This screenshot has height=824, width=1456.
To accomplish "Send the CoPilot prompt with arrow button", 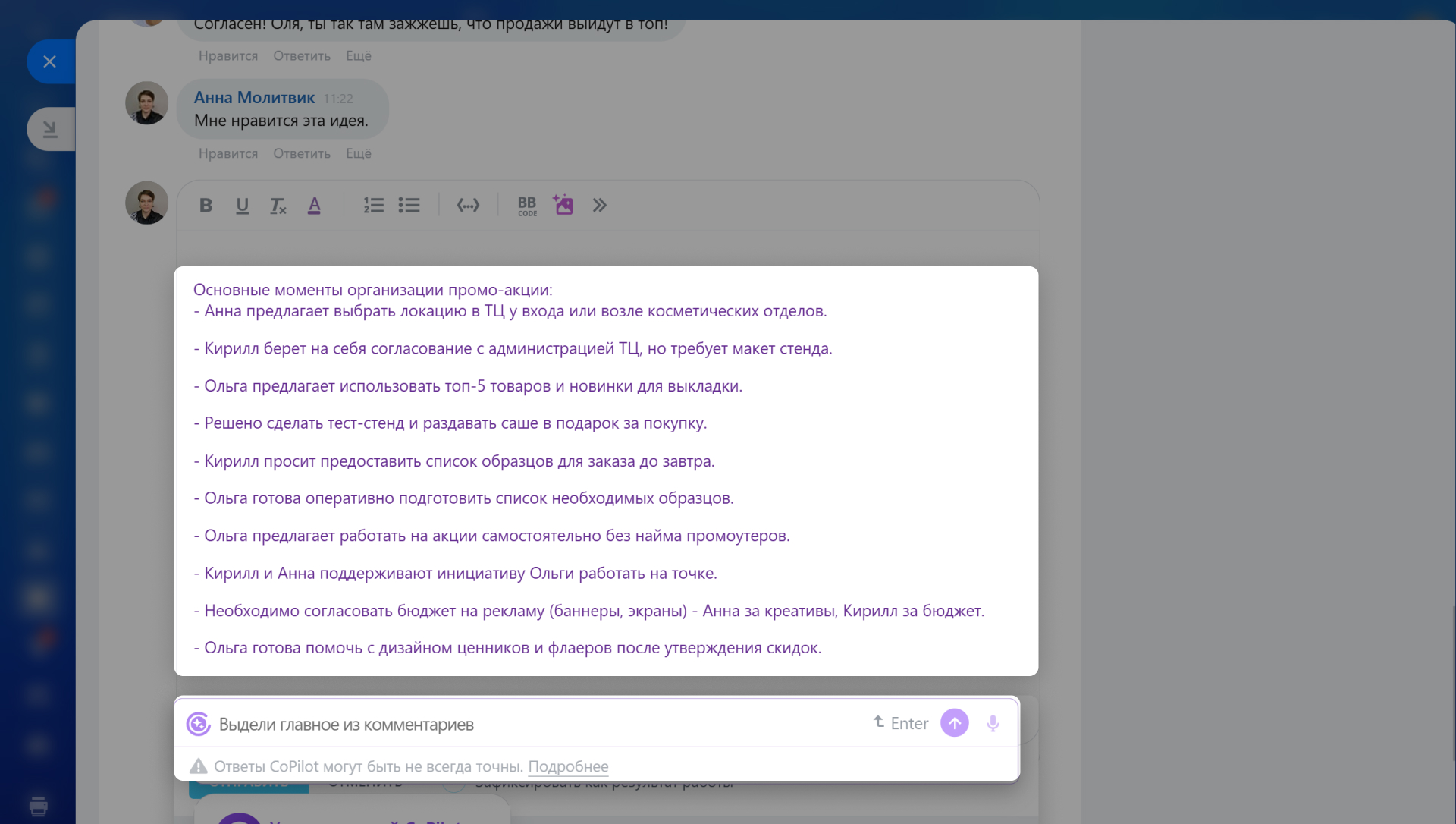I will click(954, 723).
